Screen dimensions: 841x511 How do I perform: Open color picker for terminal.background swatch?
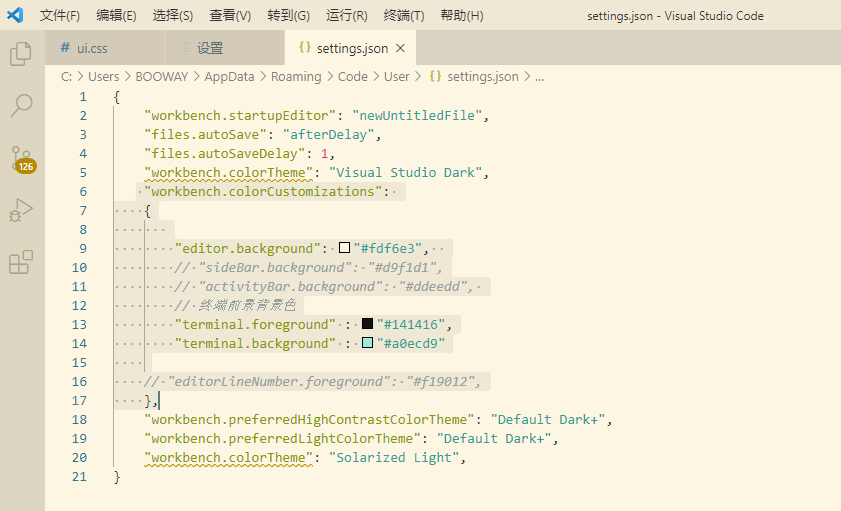pyautogui.click(x=367, y=343)
